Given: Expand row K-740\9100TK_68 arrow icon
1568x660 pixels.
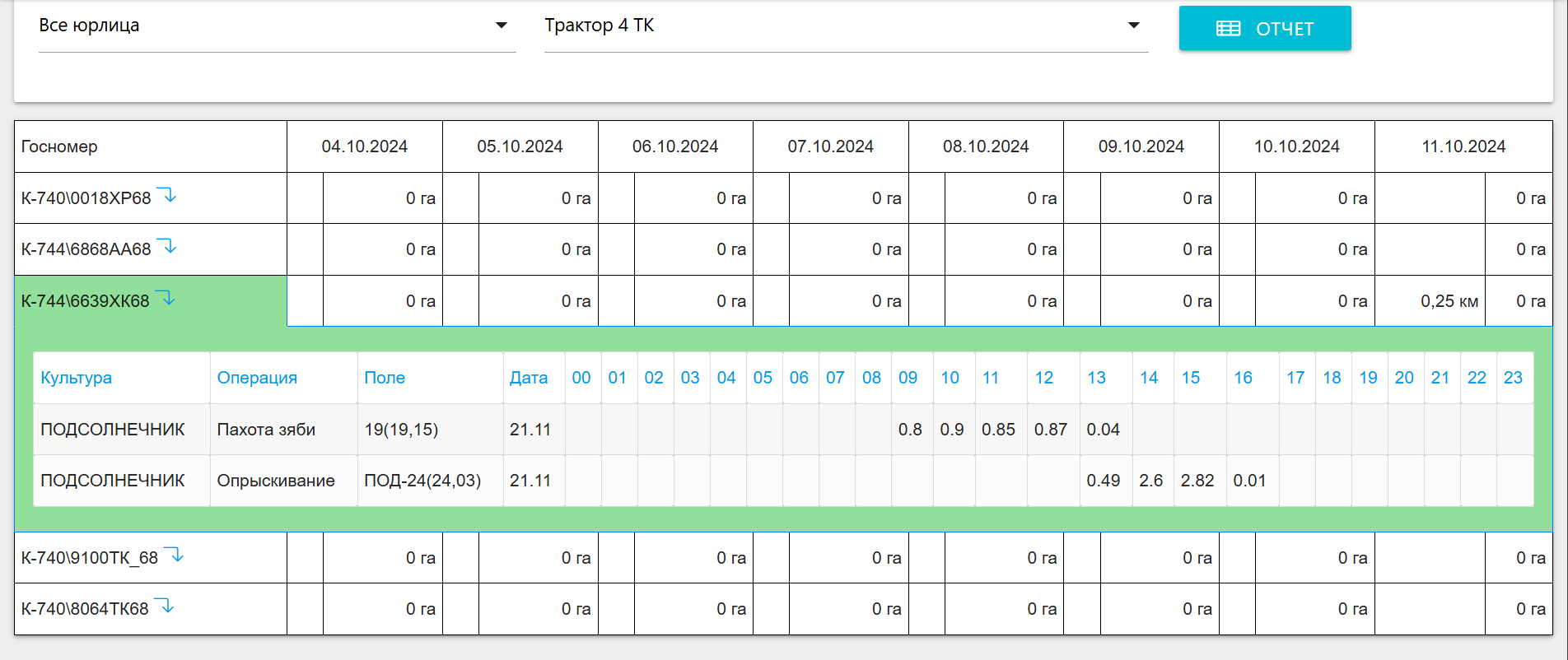Looking at the screenshot, I should tap(174, 555).
